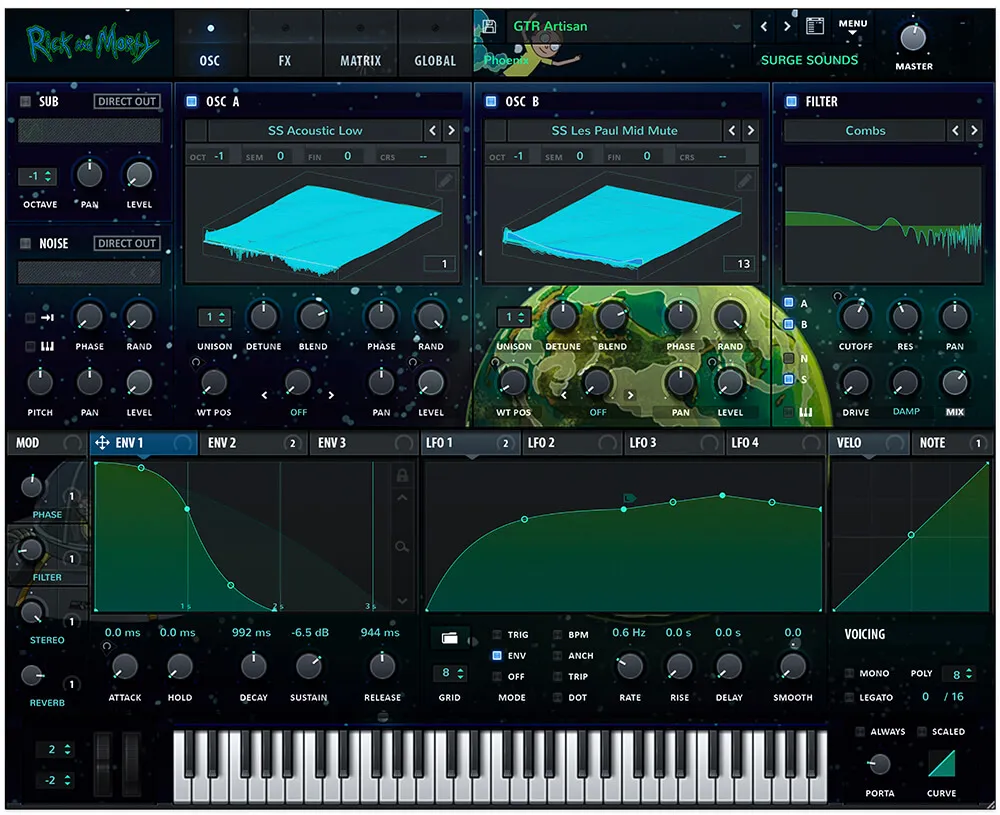This screenshot has height=815, width=1000.
Task: Open the LFO shape folder icon
Action: click(x=450, y=638)
